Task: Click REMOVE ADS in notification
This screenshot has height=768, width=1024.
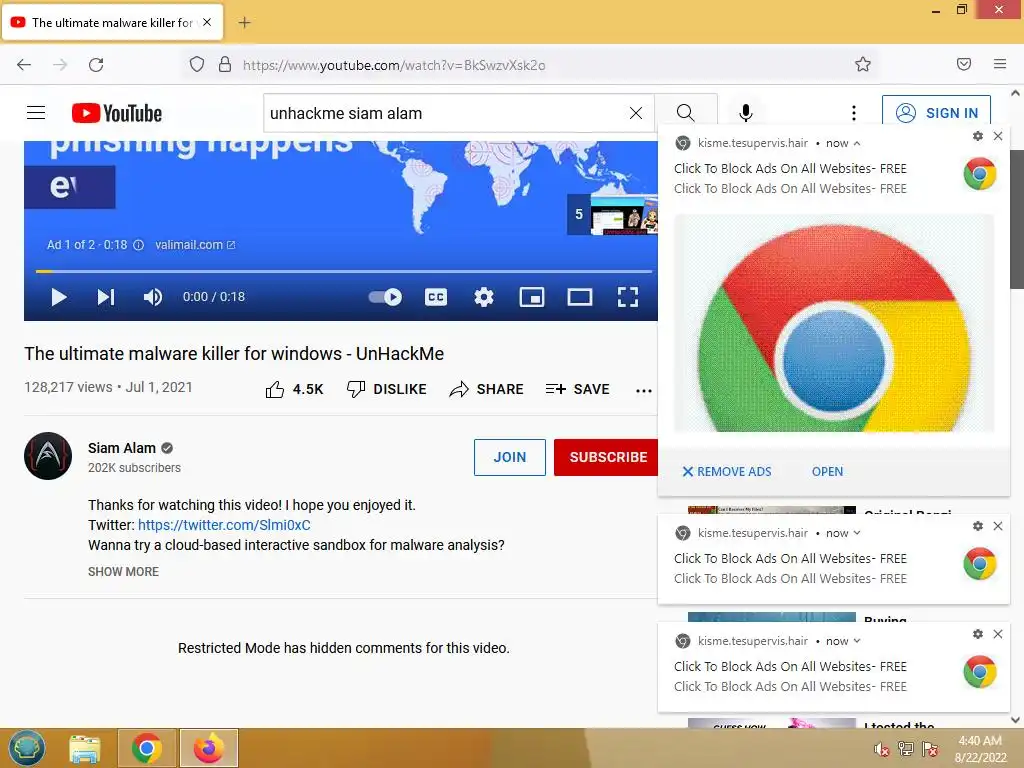Action: pyautogui.click(x=727, y=472)
